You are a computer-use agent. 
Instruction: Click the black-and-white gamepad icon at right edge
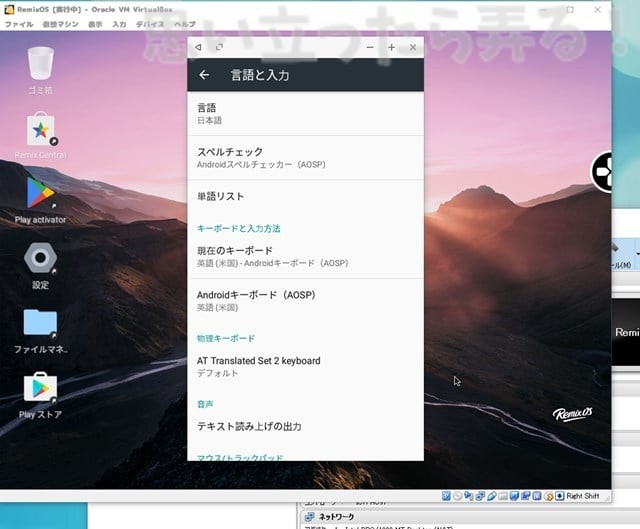[x=602, y=172]
